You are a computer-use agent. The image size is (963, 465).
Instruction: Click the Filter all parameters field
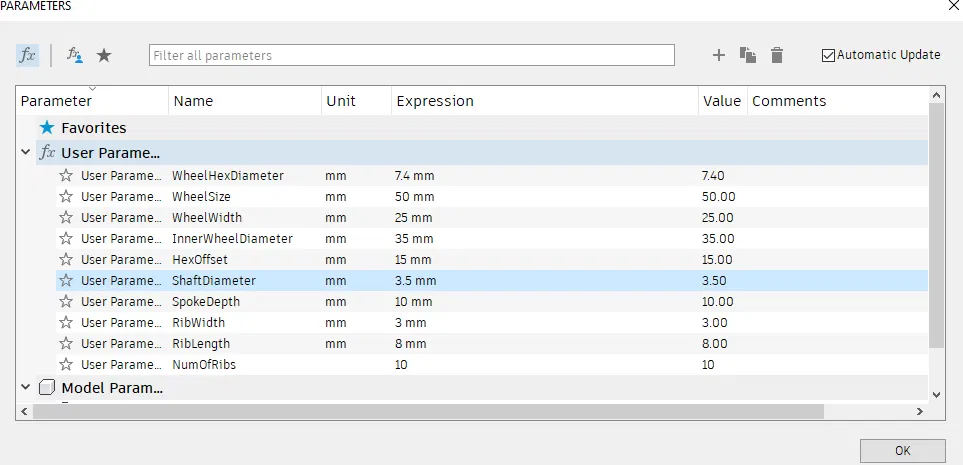tap(412, 55)
